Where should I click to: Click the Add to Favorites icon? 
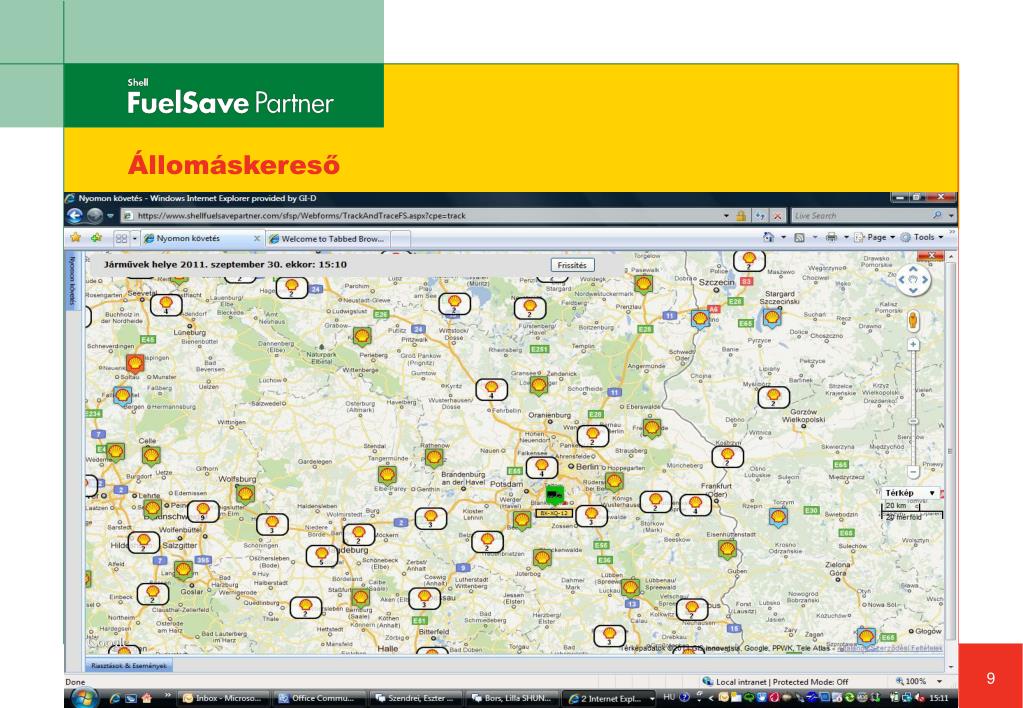[96, 238]
